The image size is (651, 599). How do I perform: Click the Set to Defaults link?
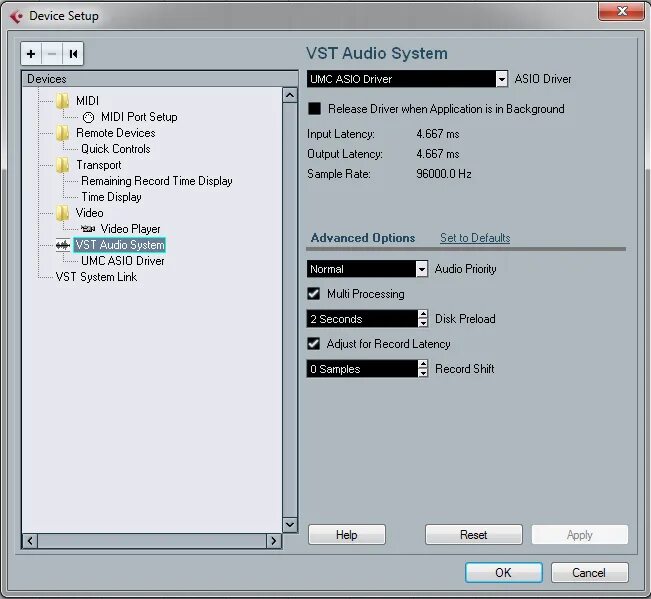475,238
